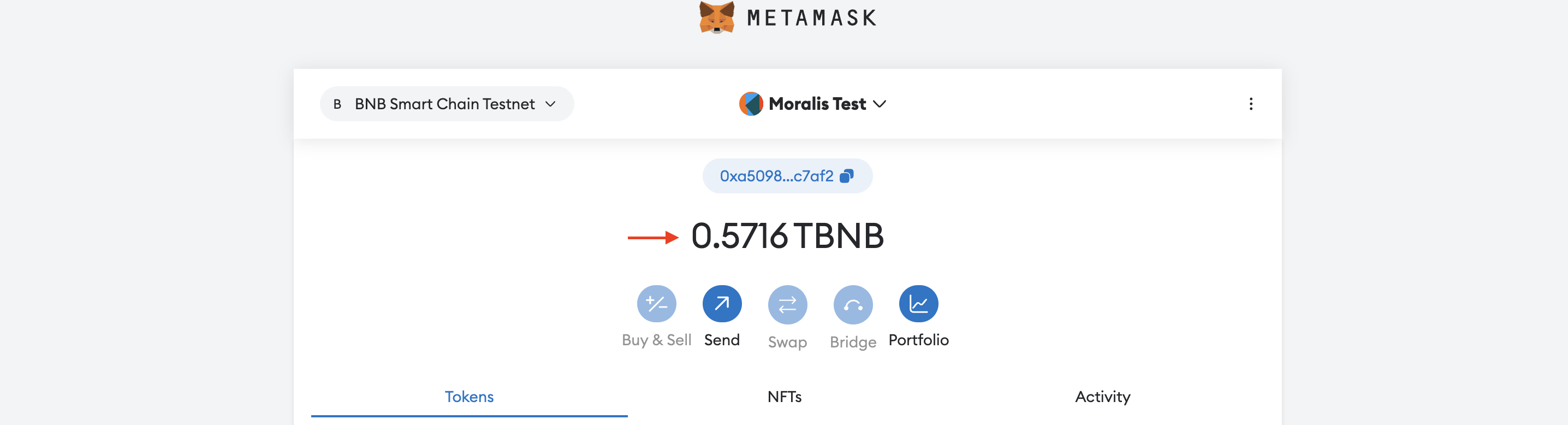
Task: Click the Send arrow icon
Action: [x=722, y=304]
